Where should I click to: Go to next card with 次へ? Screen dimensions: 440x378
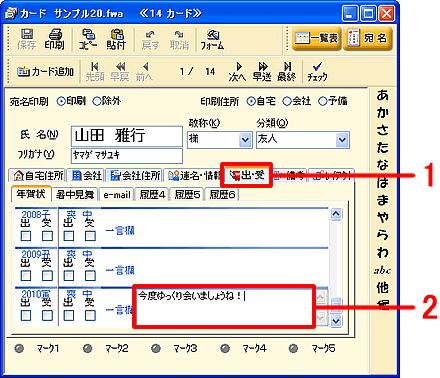(237, 72)
